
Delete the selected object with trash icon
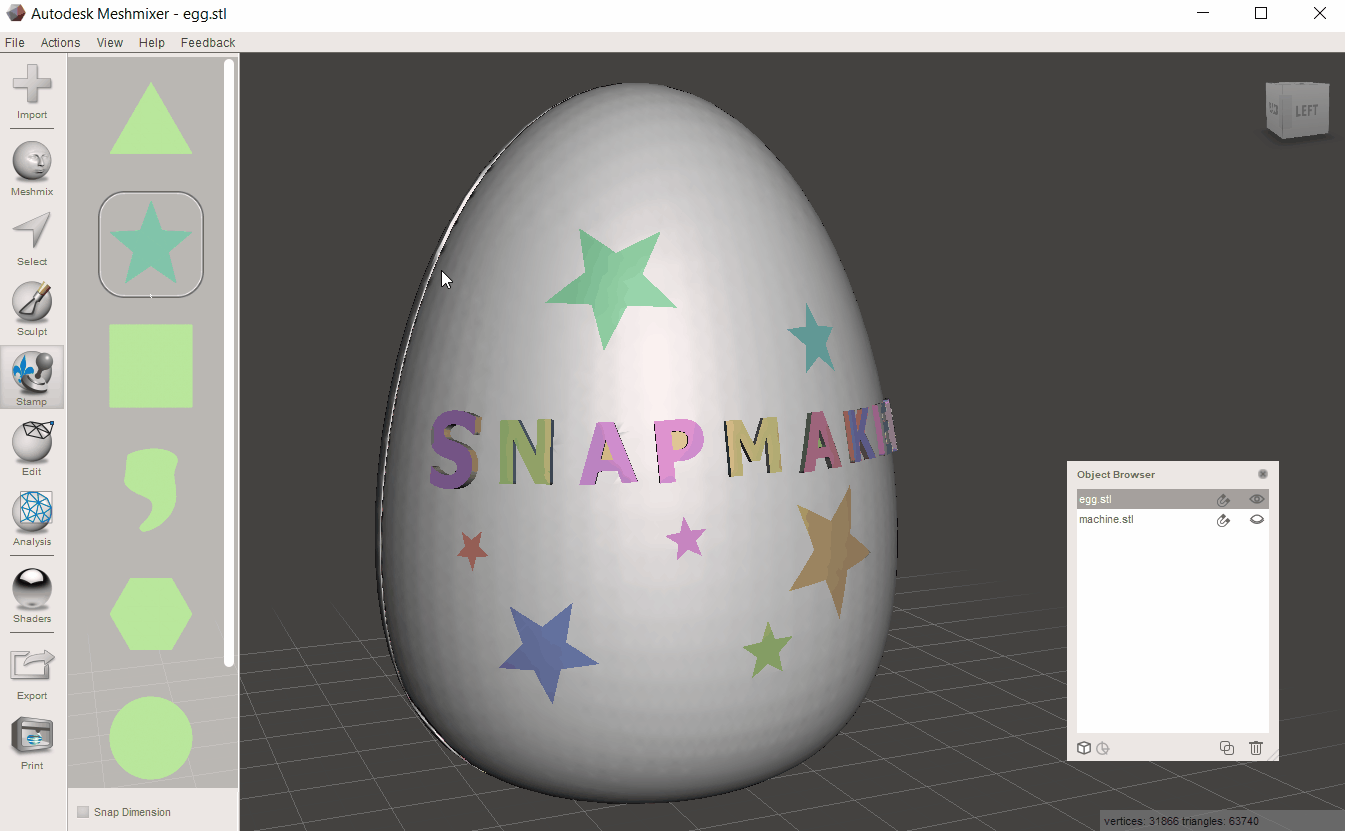pos(1256,748)
